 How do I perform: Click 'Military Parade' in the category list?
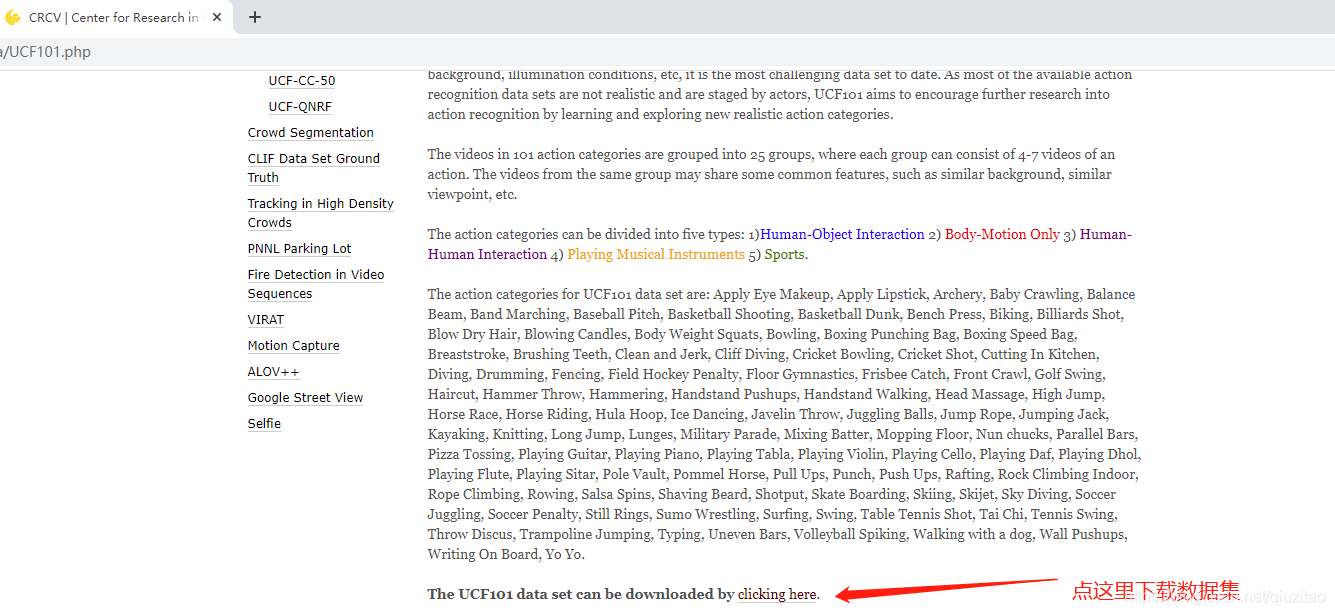[728, 434]
